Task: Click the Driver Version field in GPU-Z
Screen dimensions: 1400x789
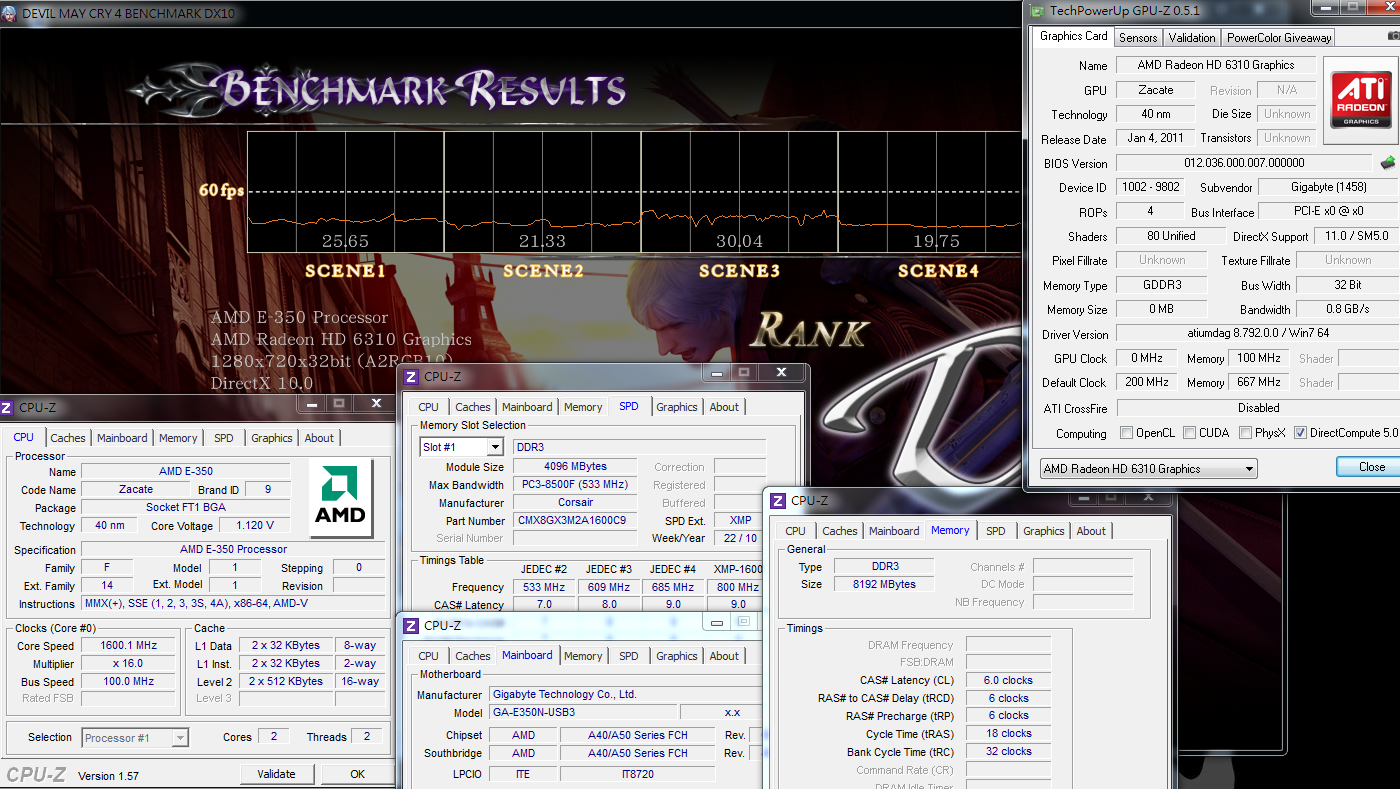Action: (1257, 334)
